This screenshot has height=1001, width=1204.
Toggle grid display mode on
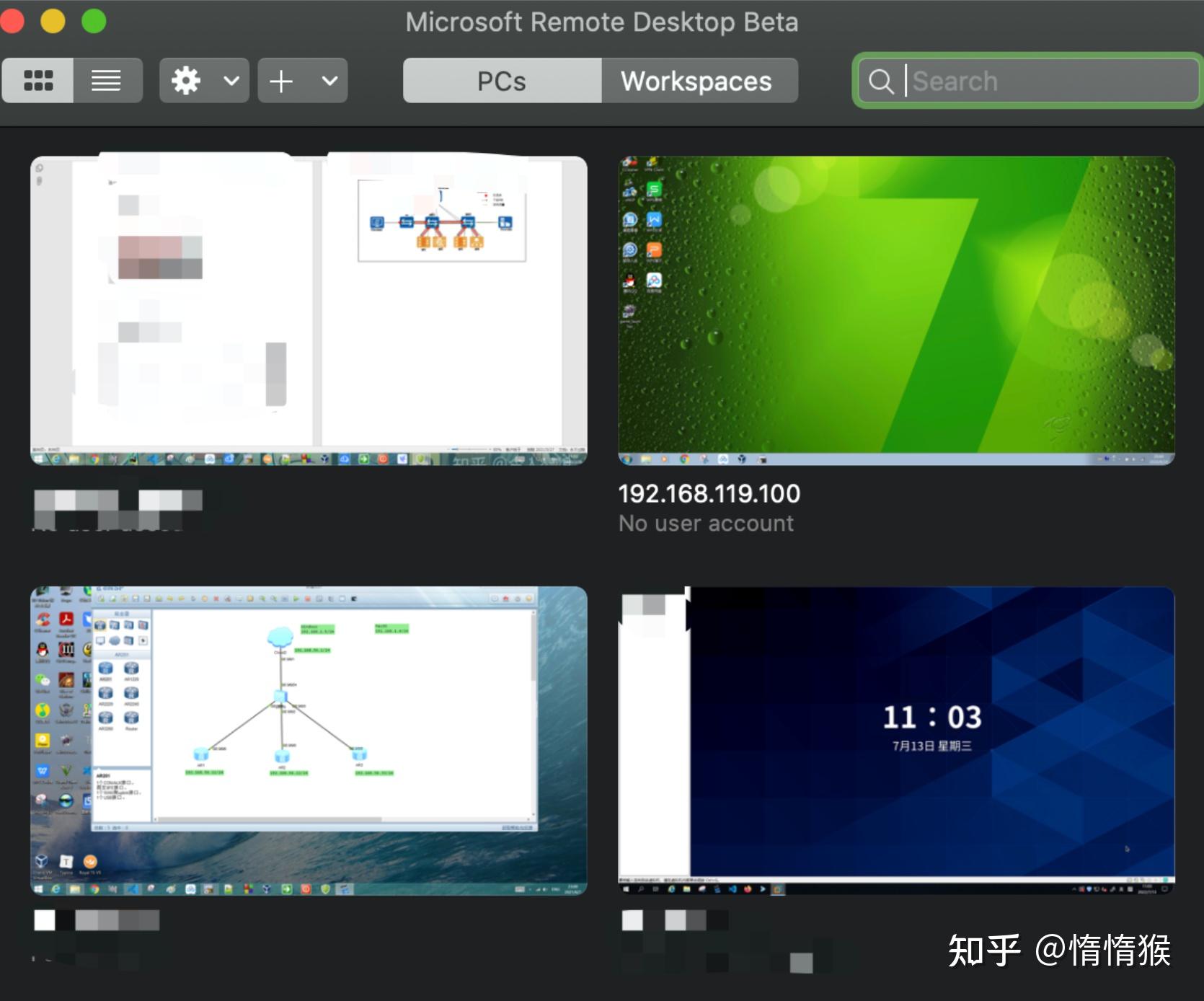pyautogui.click(x=37, y=80)
